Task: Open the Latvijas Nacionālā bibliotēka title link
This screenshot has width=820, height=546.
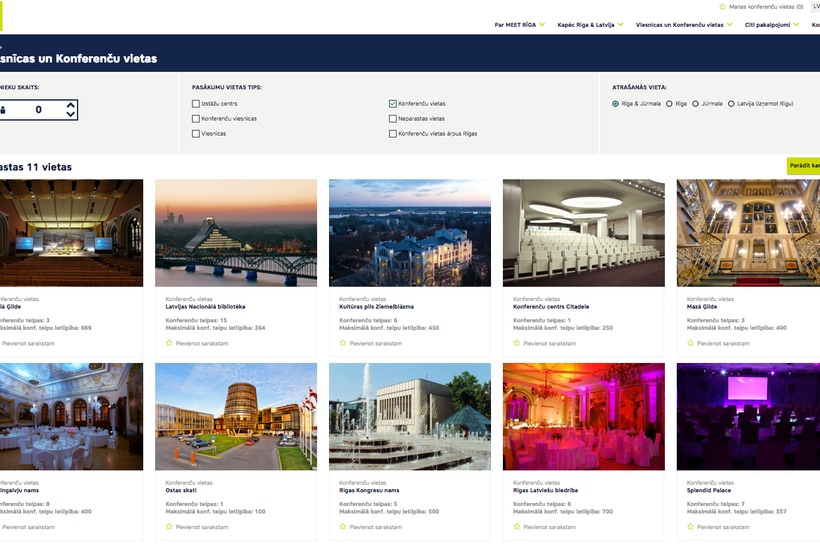Action: [206, 306]
